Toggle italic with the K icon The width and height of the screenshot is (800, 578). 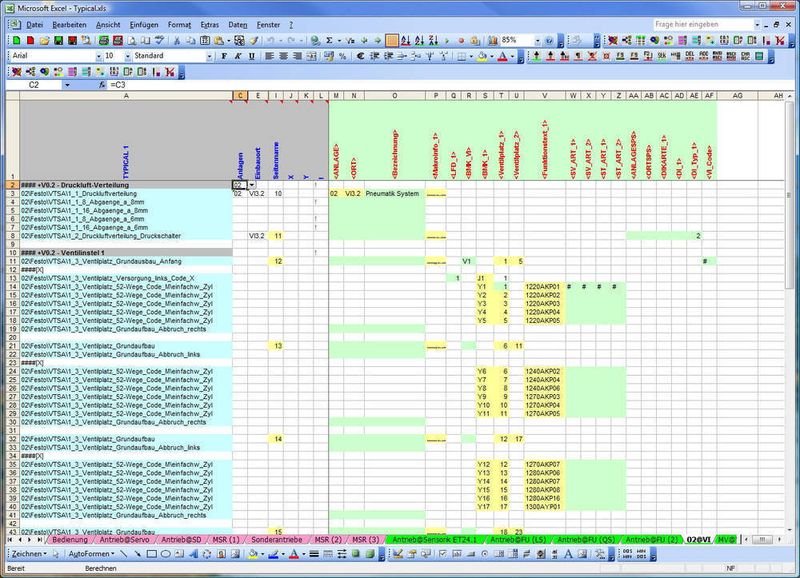coord(239,54)
